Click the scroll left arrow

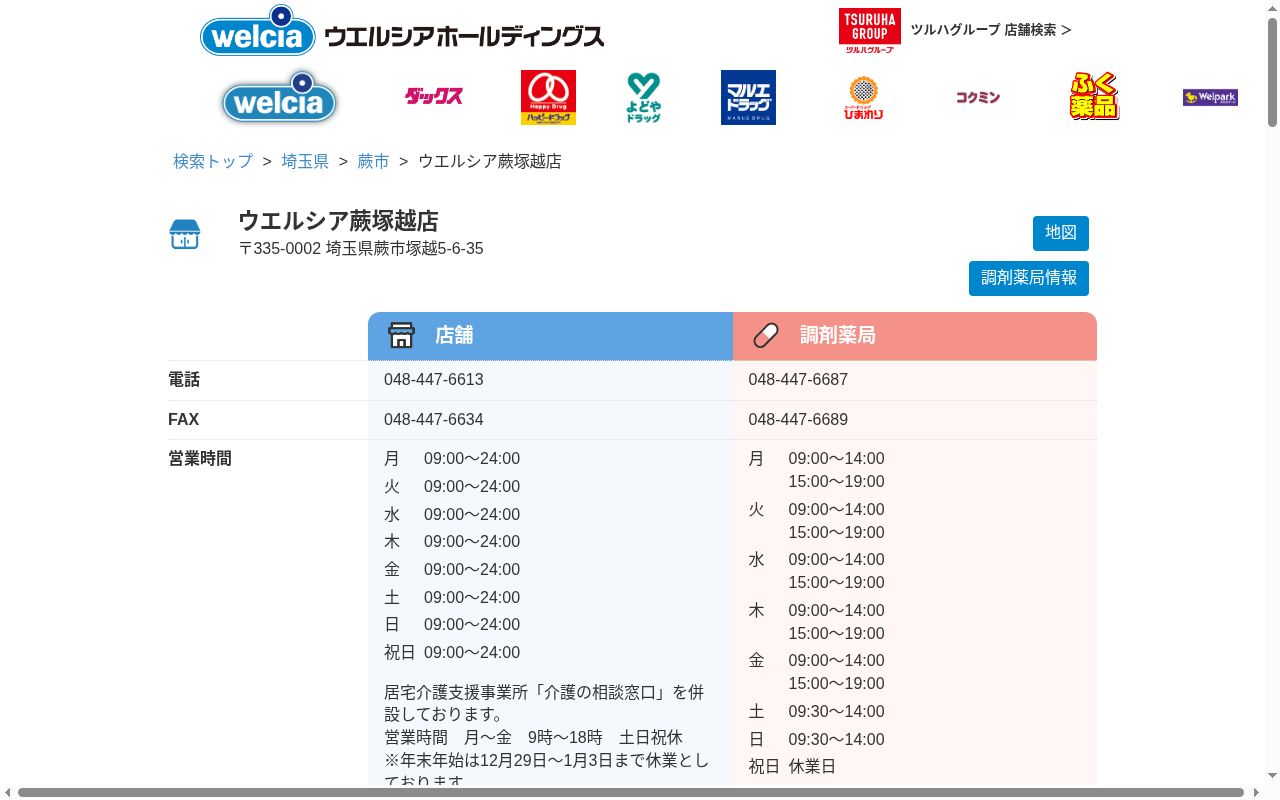click(x=8, y=793)
